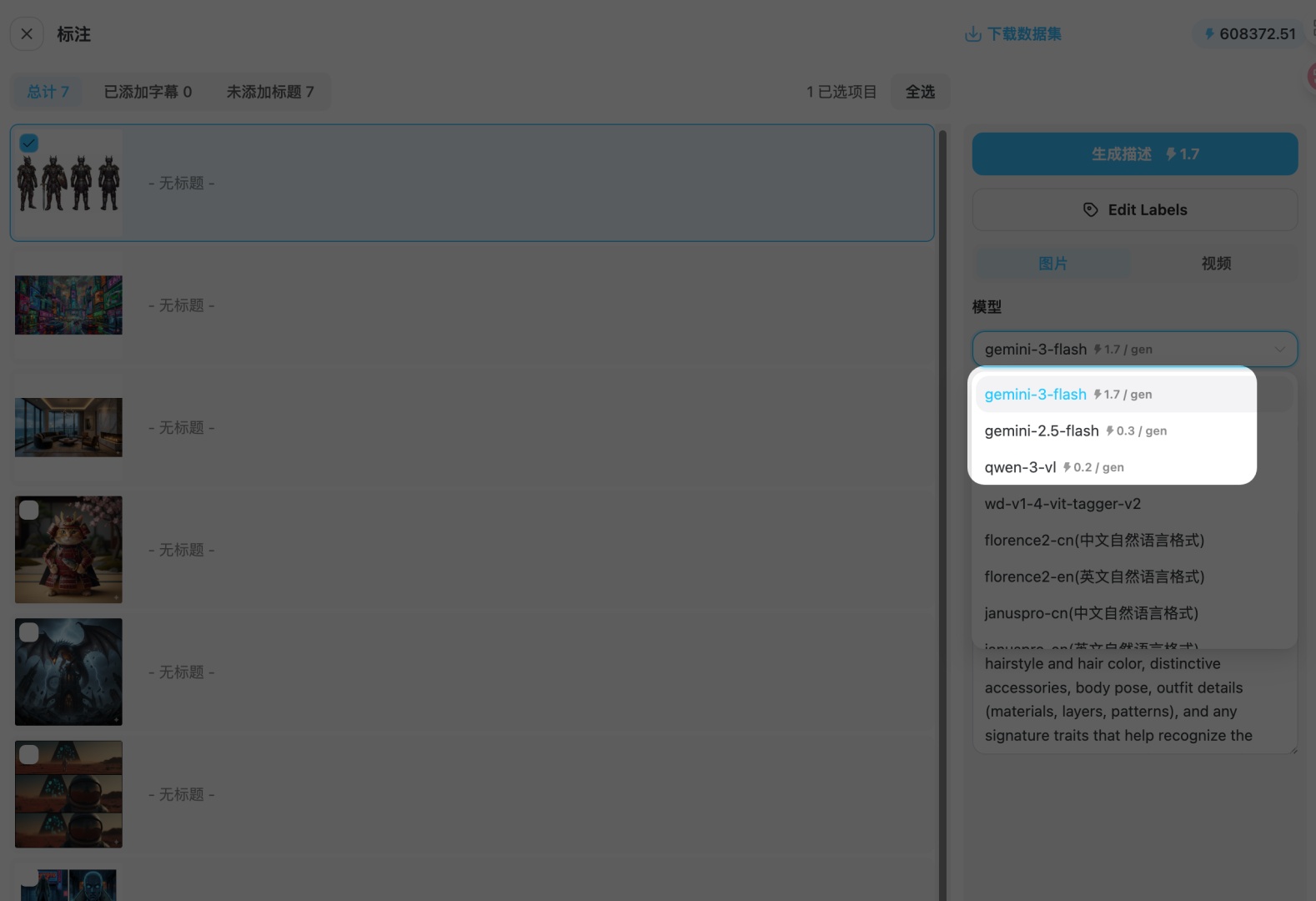
Task: Select gemini-2.5-flash from model list
Action: [x=1042, y=430]
